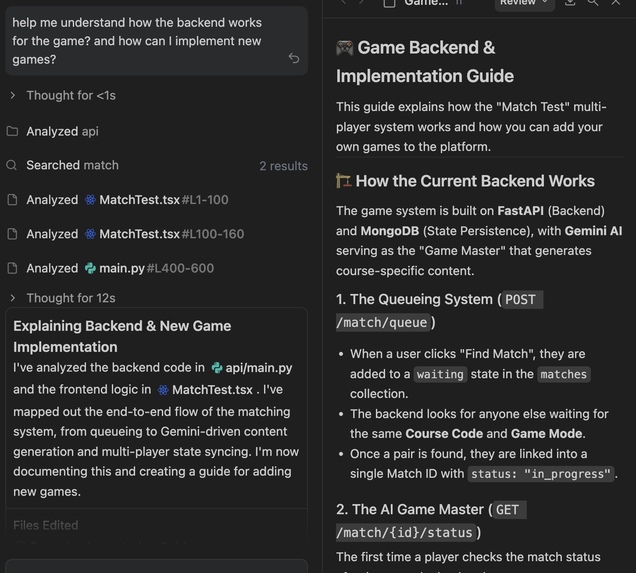This screenshot has height=573, width=636.
Task: Open the main.py#L400-600 file reference
Action: [x=157, y=268]
